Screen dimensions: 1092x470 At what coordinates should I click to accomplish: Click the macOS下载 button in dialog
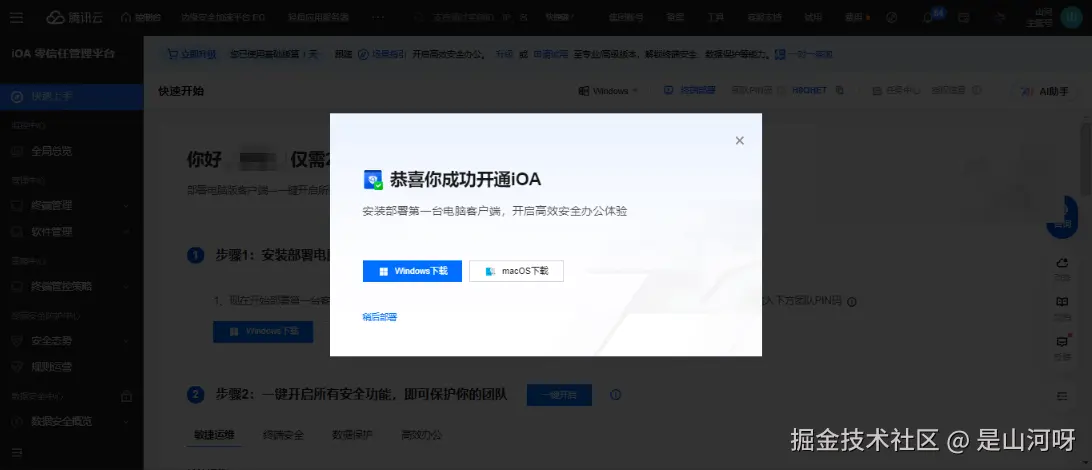click(x=516, y=271)
